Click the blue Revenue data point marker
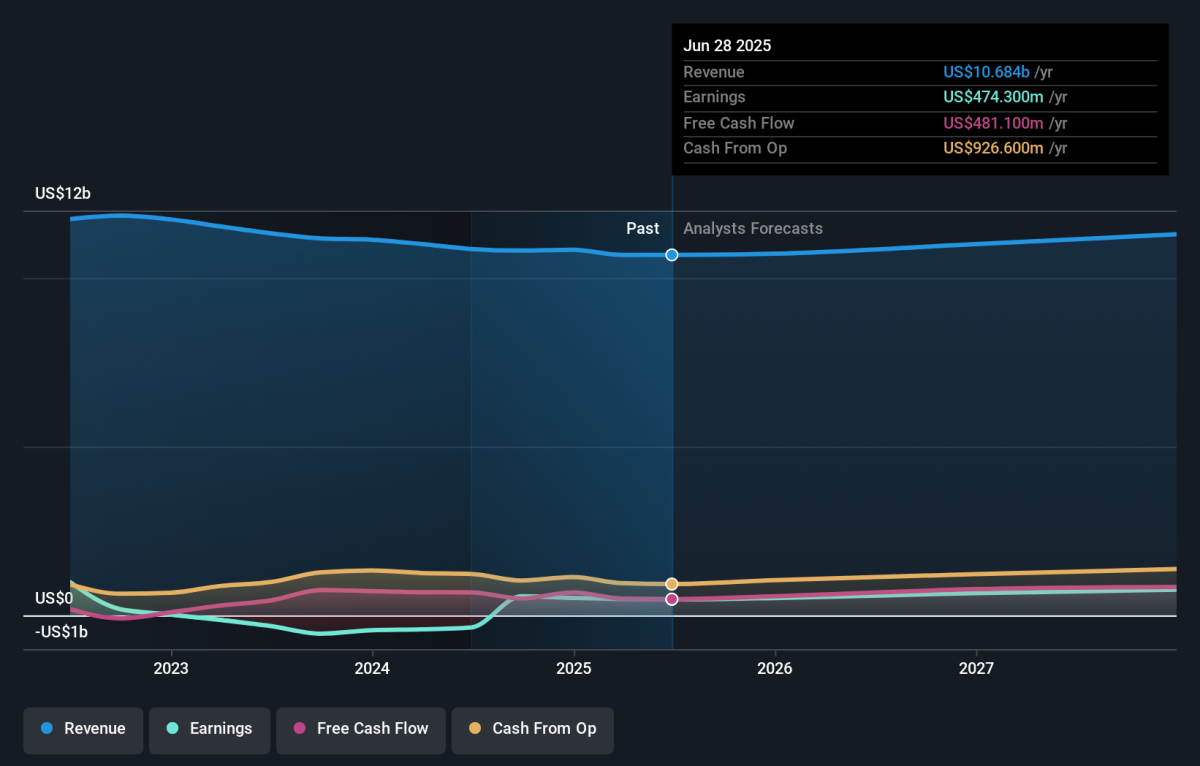 coord(672,255)
